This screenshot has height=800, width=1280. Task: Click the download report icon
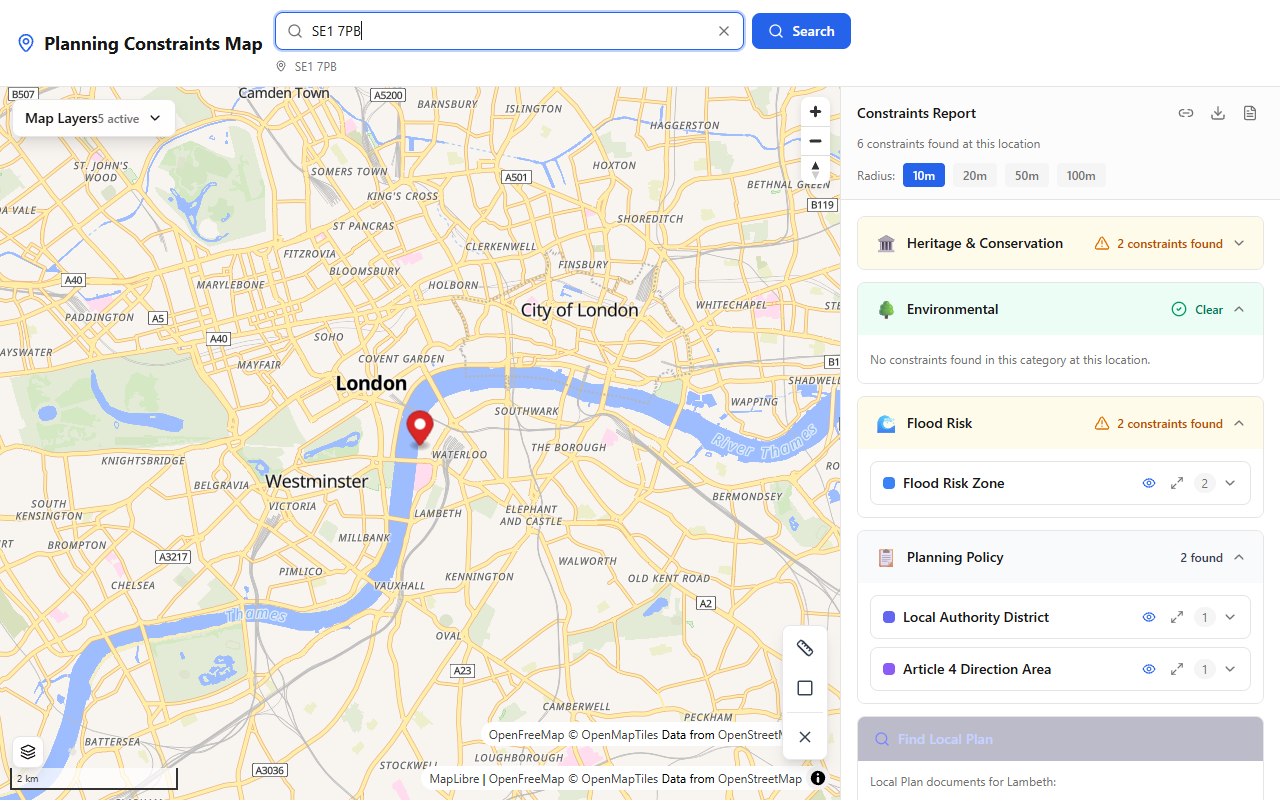1218,113
